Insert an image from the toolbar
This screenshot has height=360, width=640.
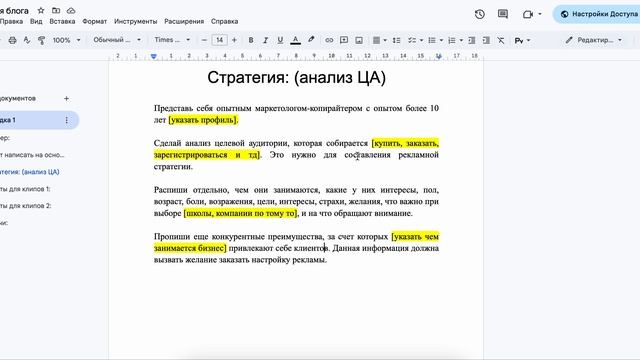359,40
